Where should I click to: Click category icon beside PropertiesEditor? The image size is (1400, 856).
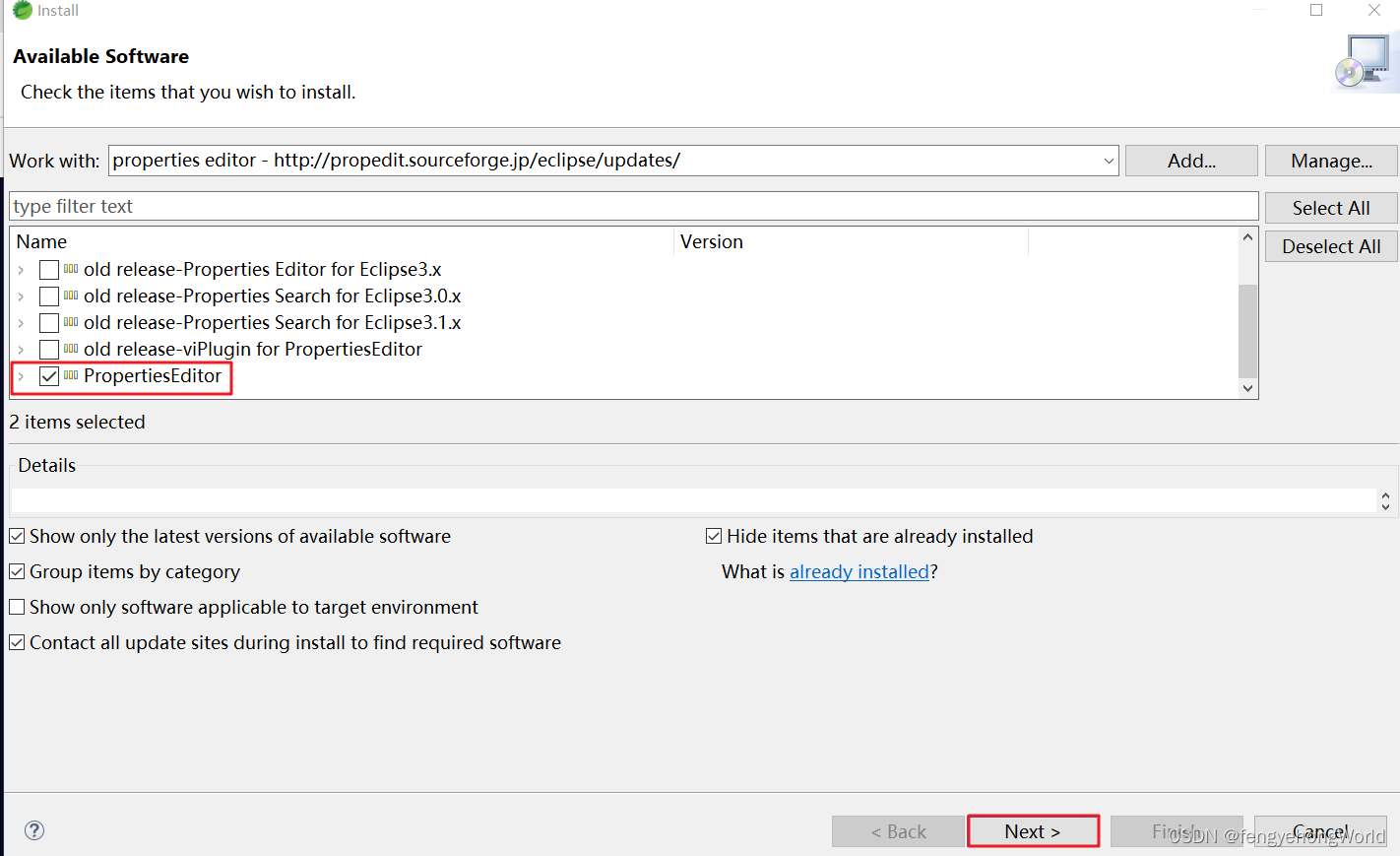click(x=71, y=375)
